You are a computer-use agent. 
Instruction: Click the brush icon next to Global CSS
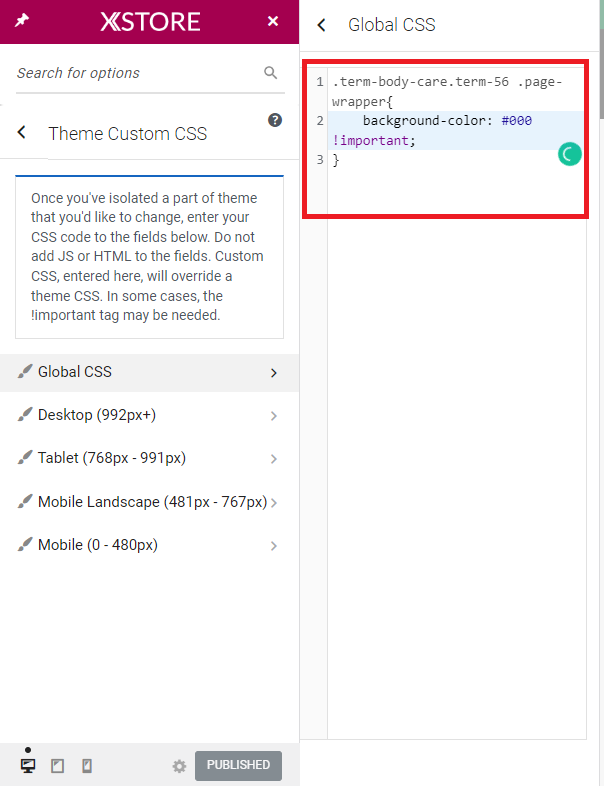pyautogui.click(x=25, y=371)
